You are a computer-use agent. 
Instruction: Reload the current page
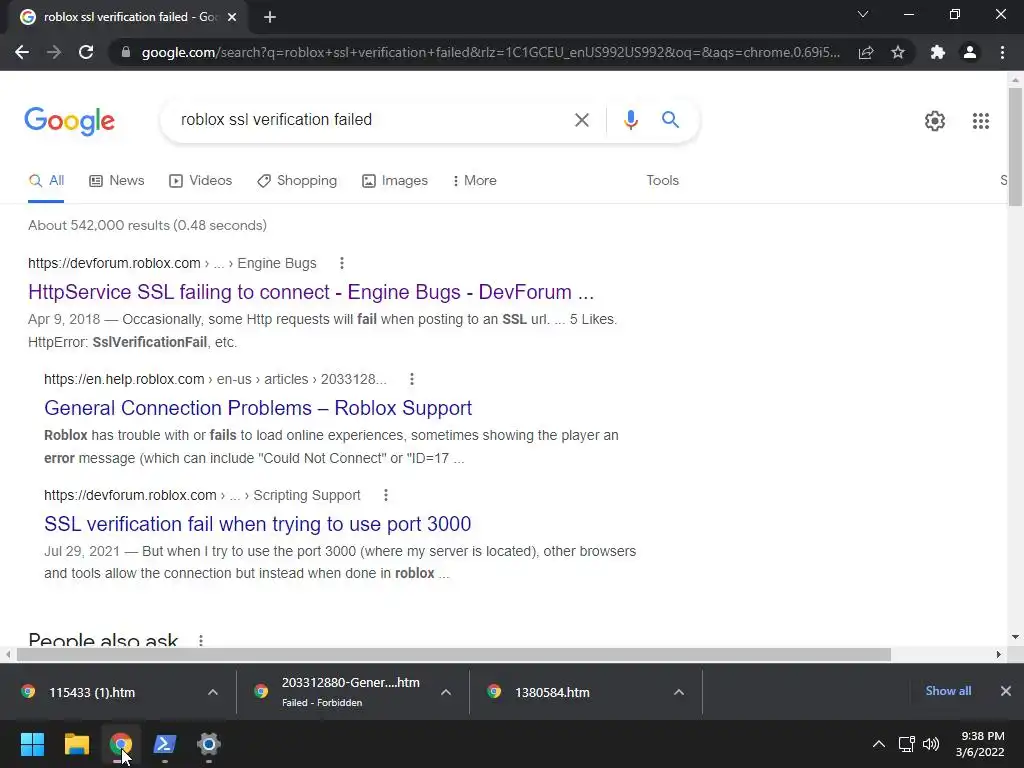coord(86,52)
